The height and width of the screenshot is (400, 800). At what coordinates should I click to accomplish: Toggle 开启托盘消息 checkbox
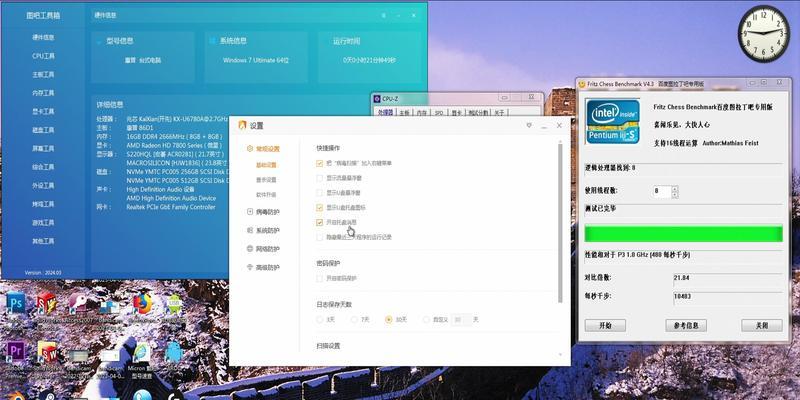tap(319, 222)
